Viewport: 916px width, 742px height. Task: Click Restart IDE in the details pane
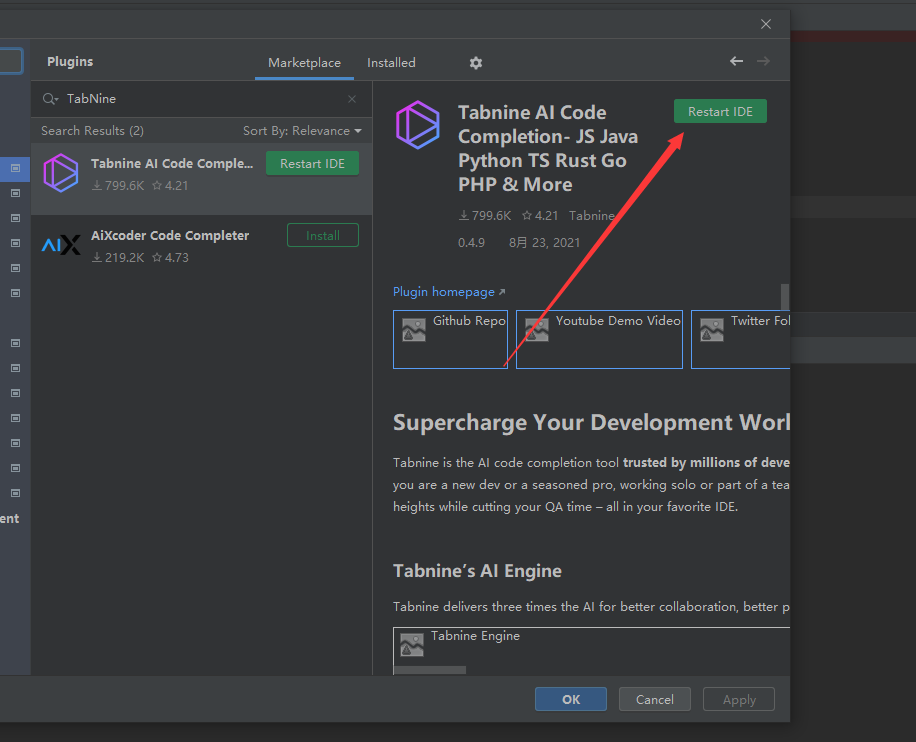pos(720,112)
